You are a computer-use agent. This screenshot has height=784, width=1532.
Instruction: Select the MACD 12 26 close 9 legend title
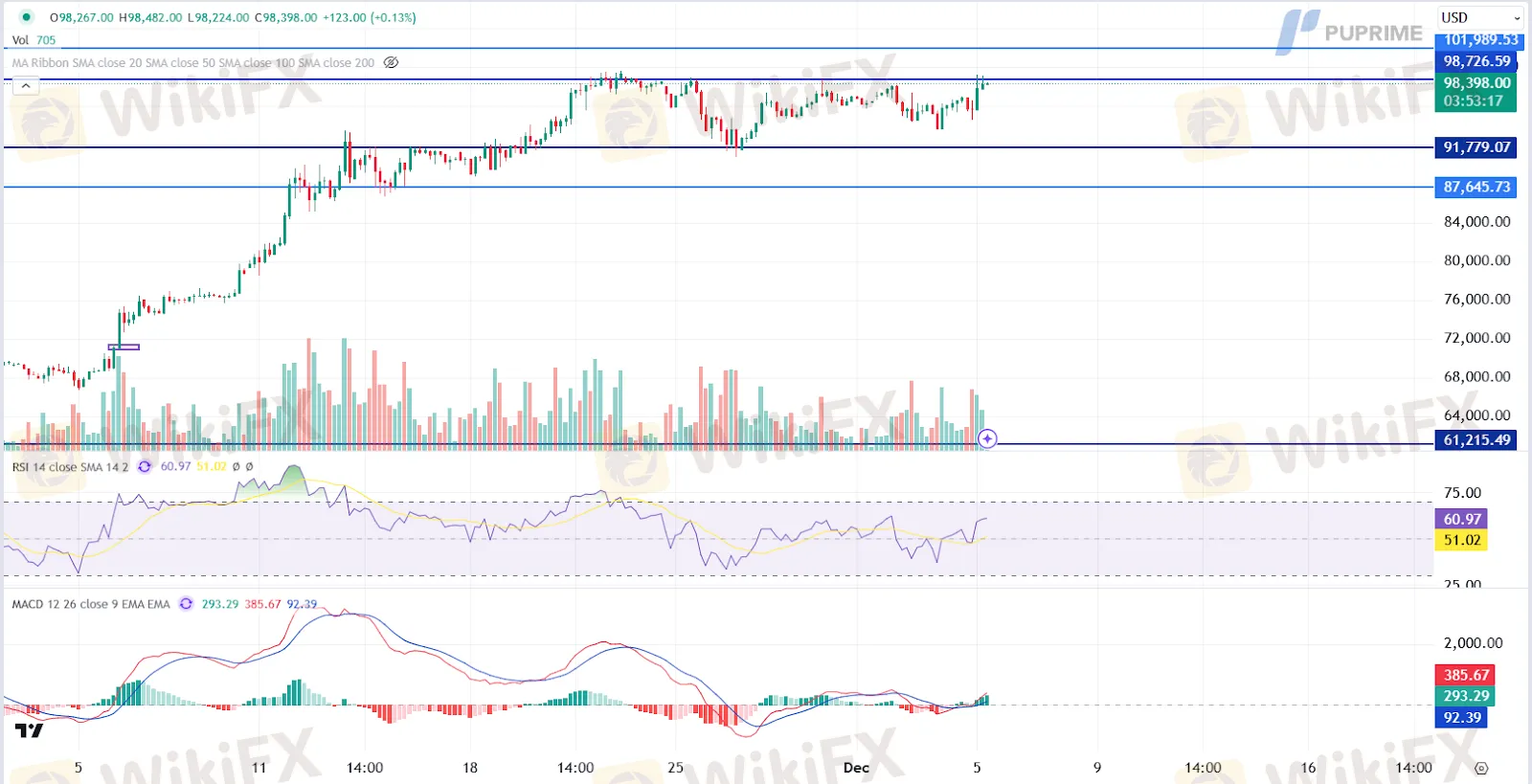click(x=91, y=604)
